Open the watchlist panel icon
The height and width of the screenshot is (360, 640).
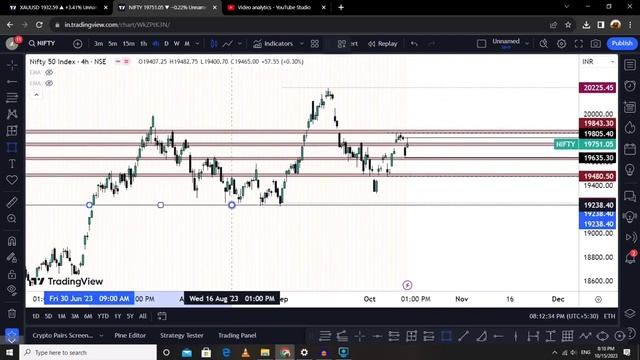[x=630, y=65]
